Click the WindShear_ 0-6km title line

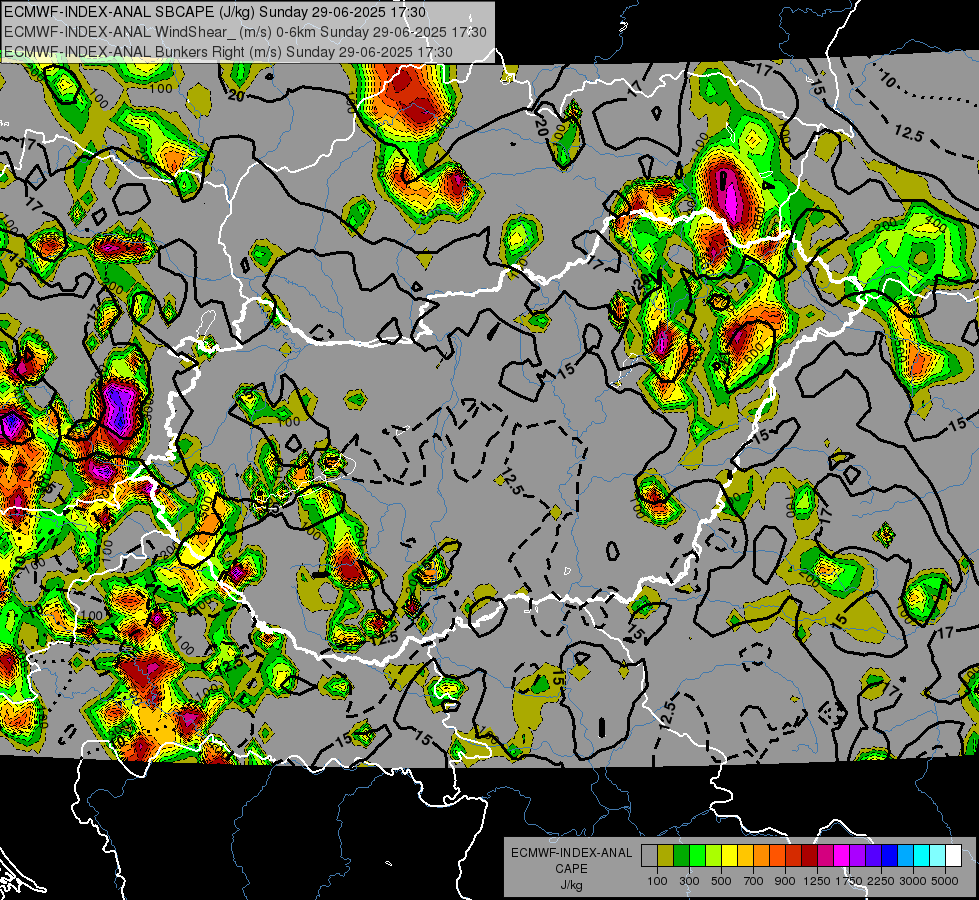point(245,32)
